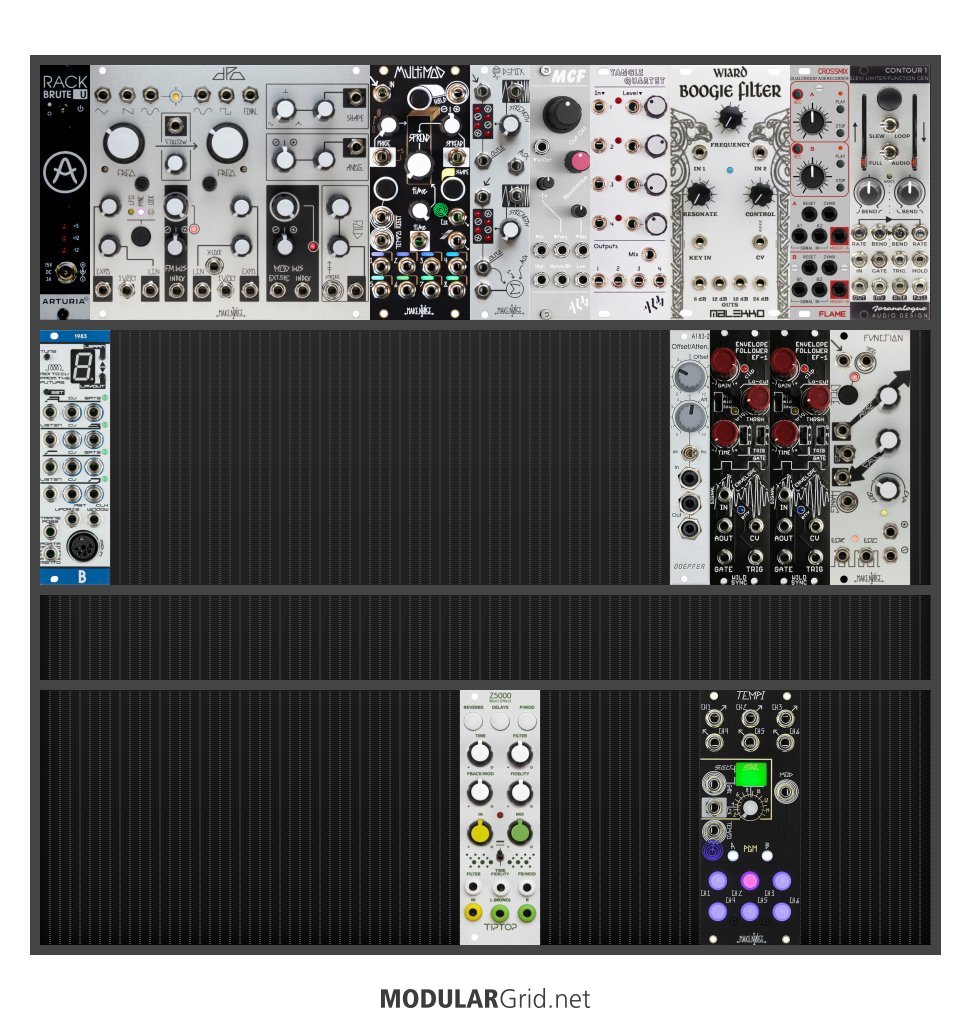Click the Boogie Filter IN 1 jack
The width and height of the screenshot is (971, 1020).
699,152
